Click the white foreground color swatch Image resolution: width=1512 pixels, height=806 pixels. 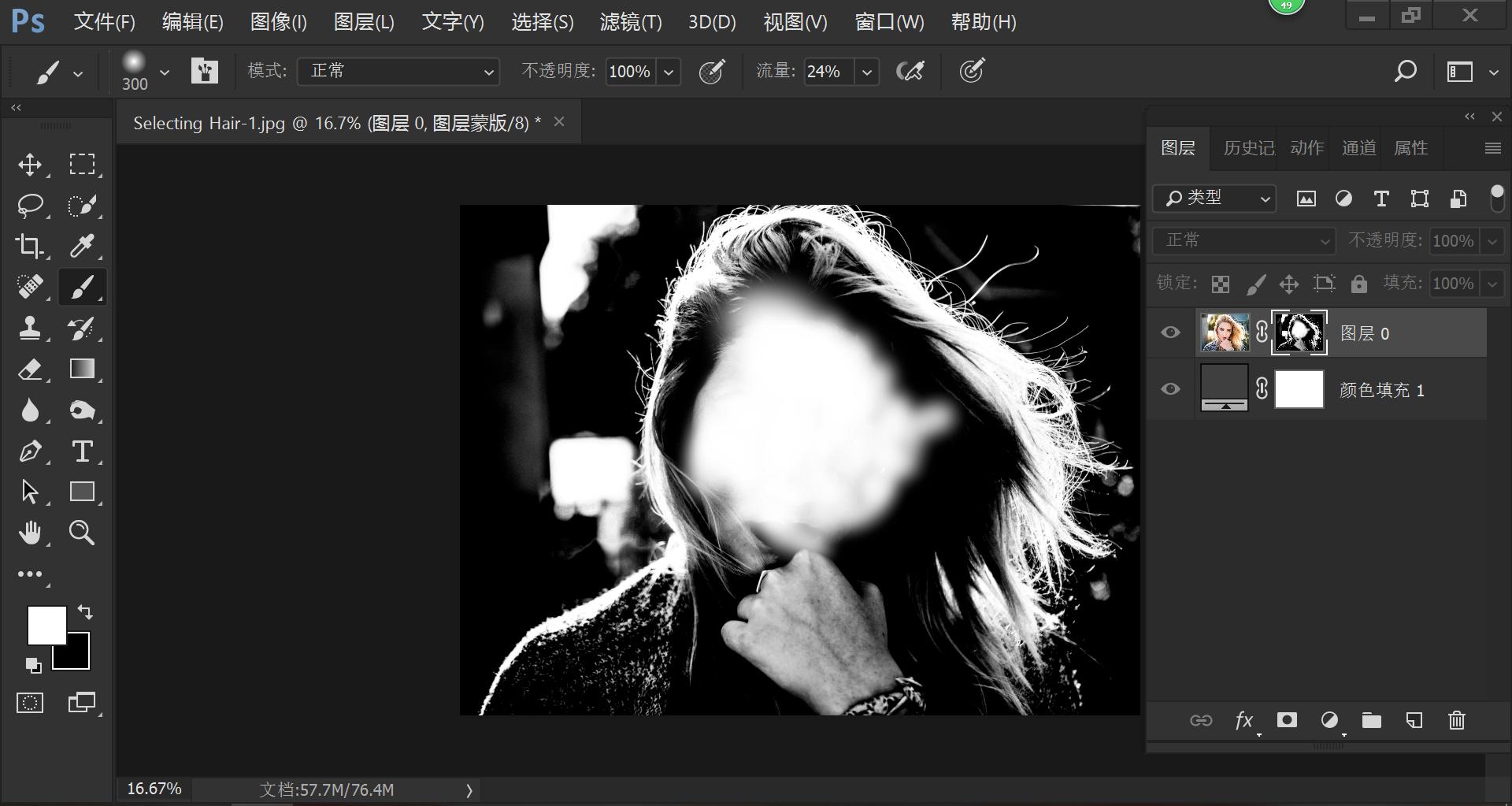pos(46,625)
